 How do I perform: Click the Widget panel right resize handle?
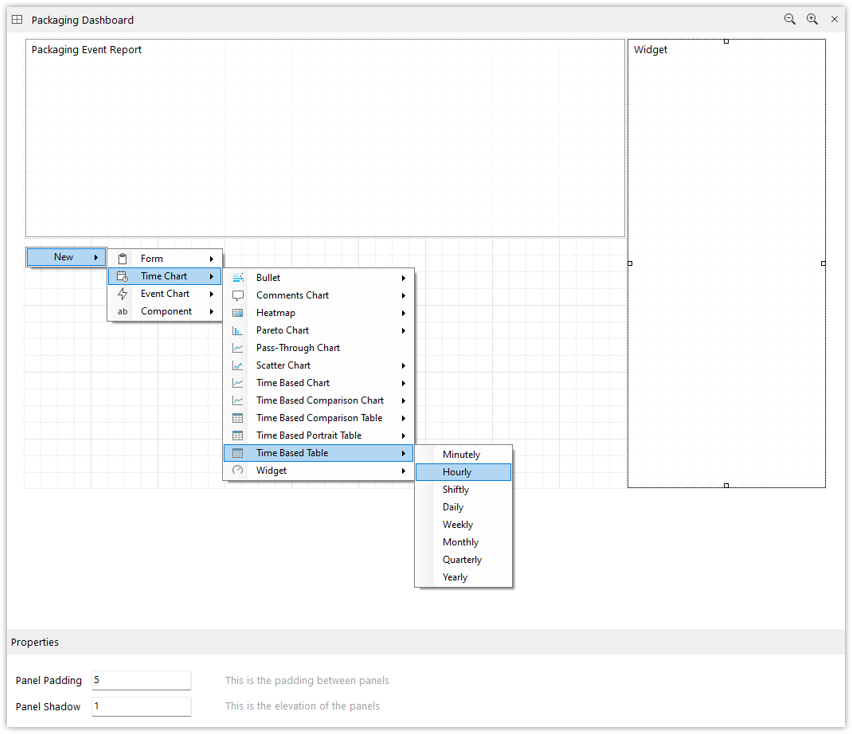click(x=823, y=264)
